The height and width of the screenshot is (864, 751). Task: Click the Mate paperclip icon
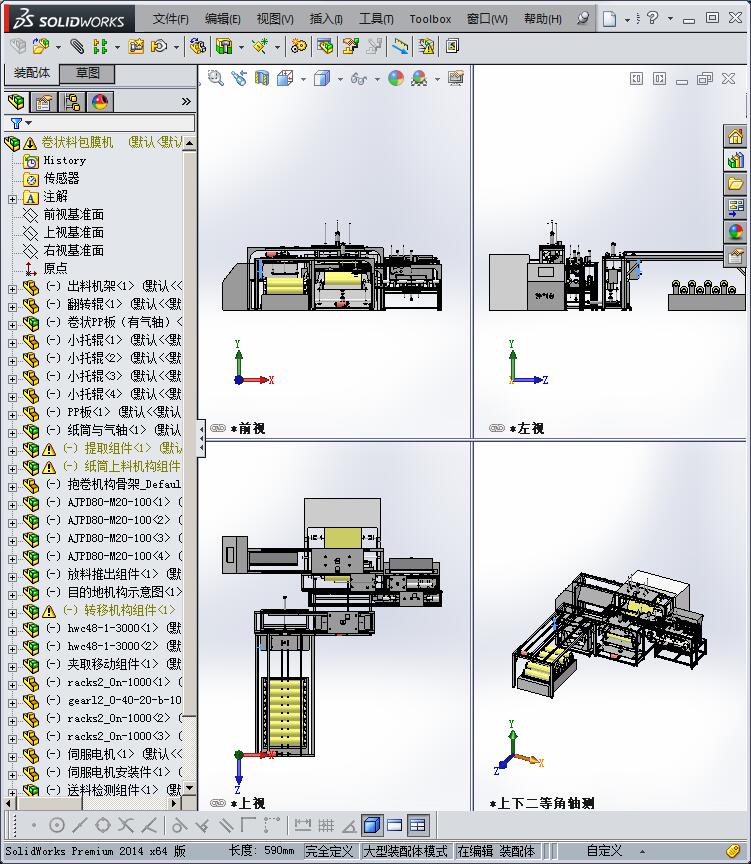pos(77,46)
